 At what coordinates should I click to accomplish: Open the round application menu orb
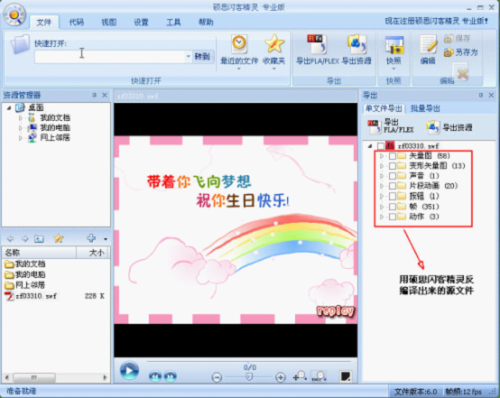tap(14, 15)
